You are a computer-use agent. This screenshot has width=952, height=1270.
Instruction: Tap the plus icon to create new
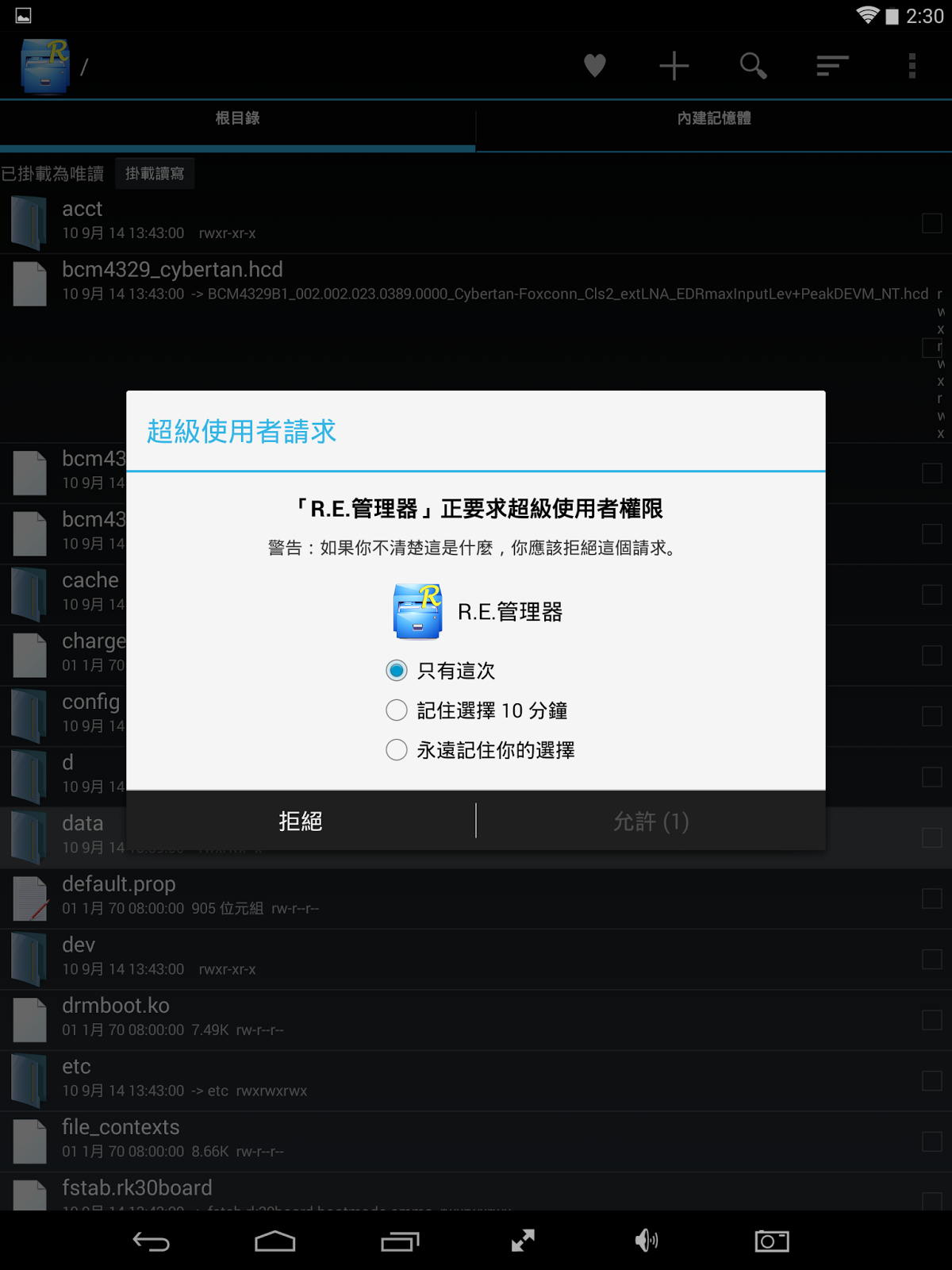coord(674,65)
